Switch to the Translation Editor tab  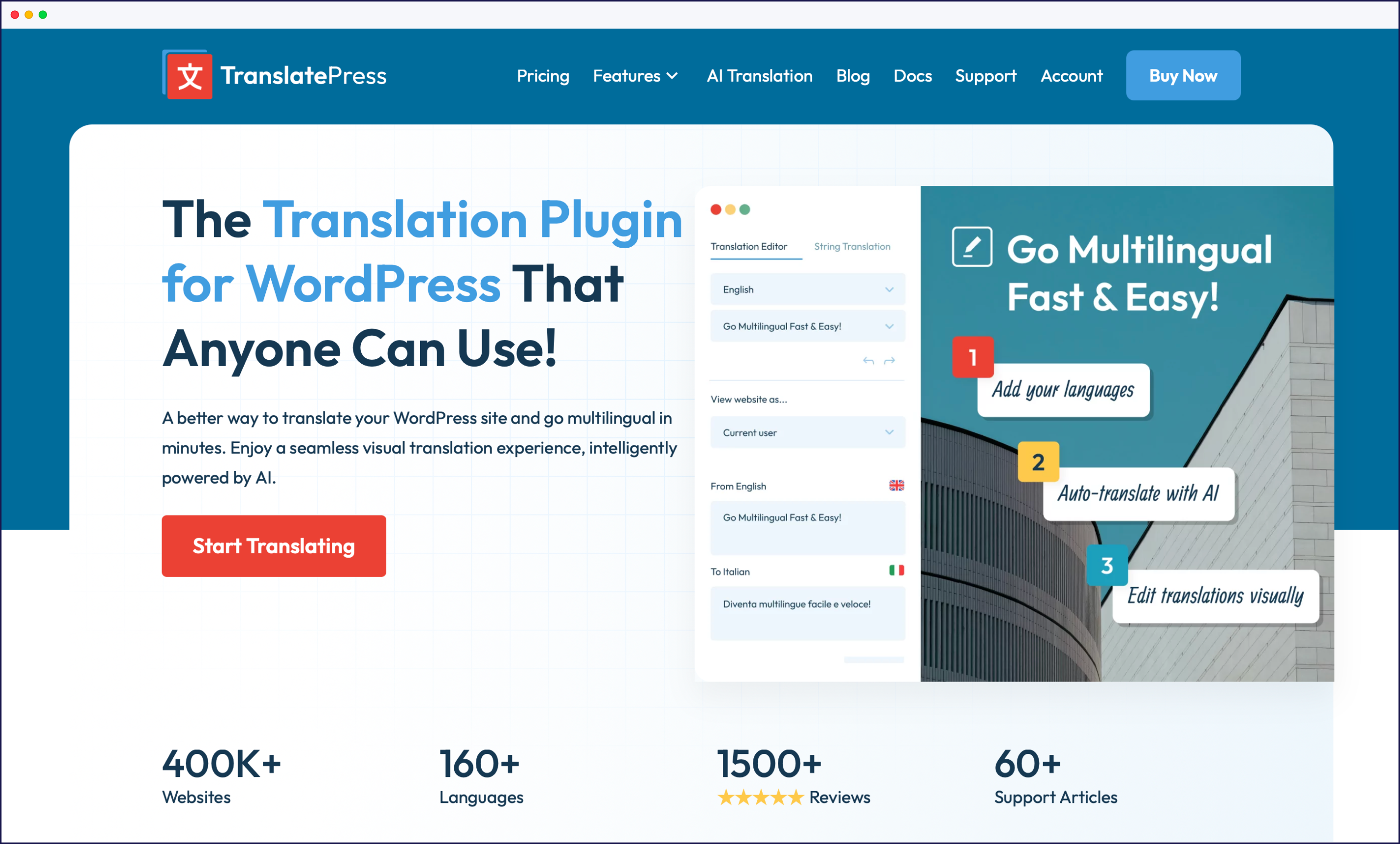pos(749,246)
